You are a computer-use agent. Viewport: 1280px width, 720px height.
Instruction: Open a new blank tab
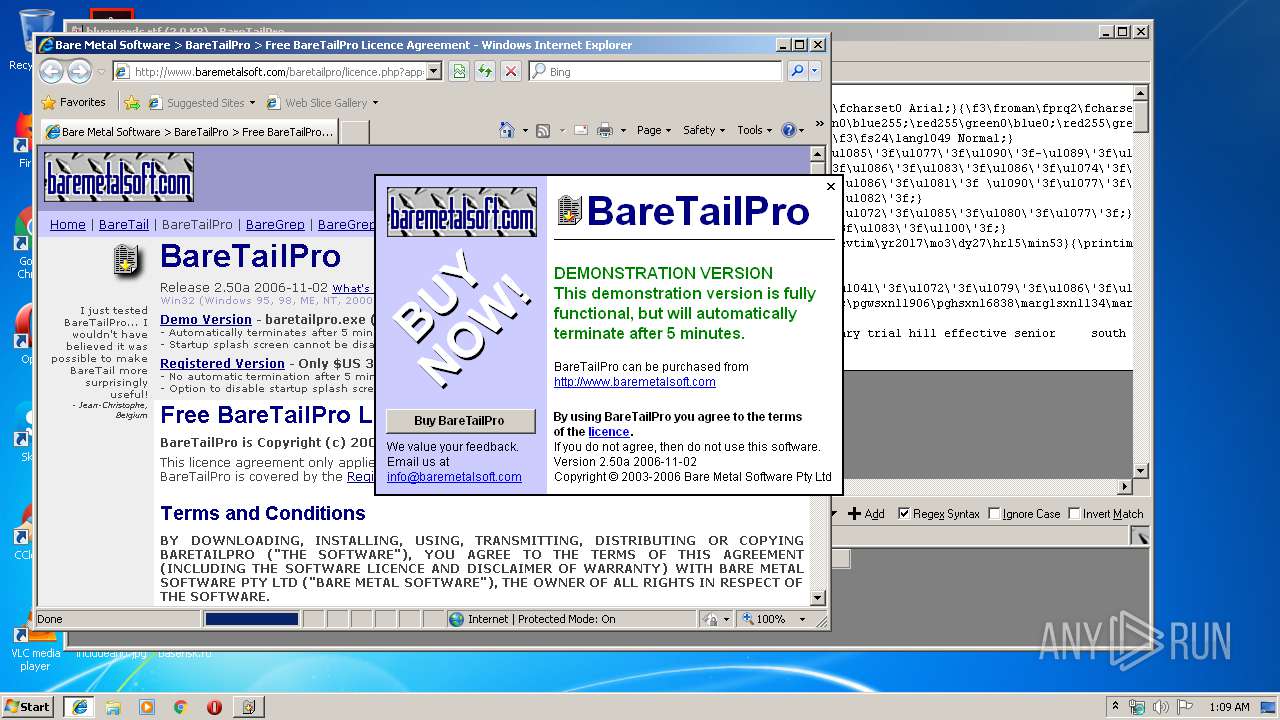click(x=355, y=132)
